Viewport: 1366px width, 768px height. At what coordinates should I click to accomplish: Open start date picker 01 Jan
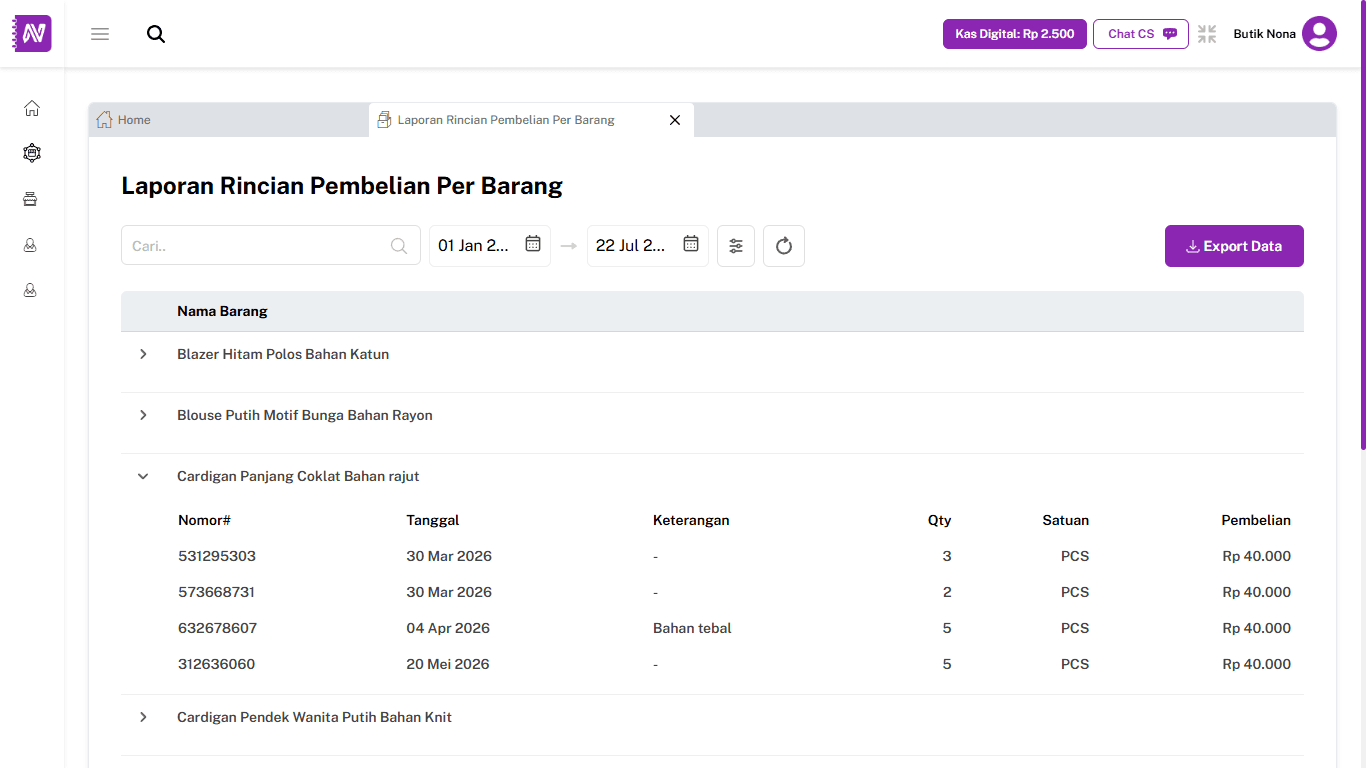(x=490, y=246)
